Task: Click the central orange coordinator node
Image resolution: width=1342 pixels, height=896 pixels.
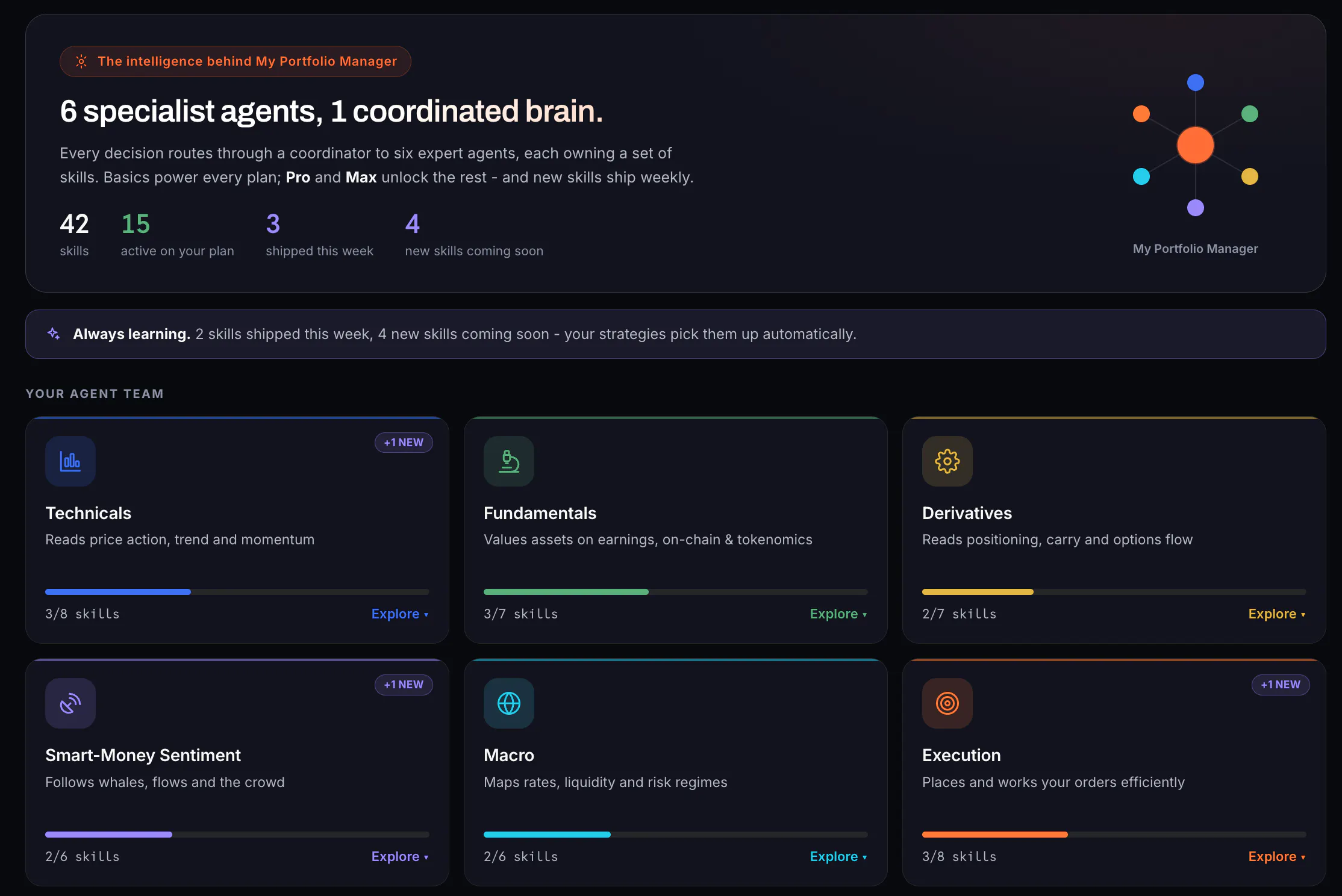Action: click(x=1196, y=145)
